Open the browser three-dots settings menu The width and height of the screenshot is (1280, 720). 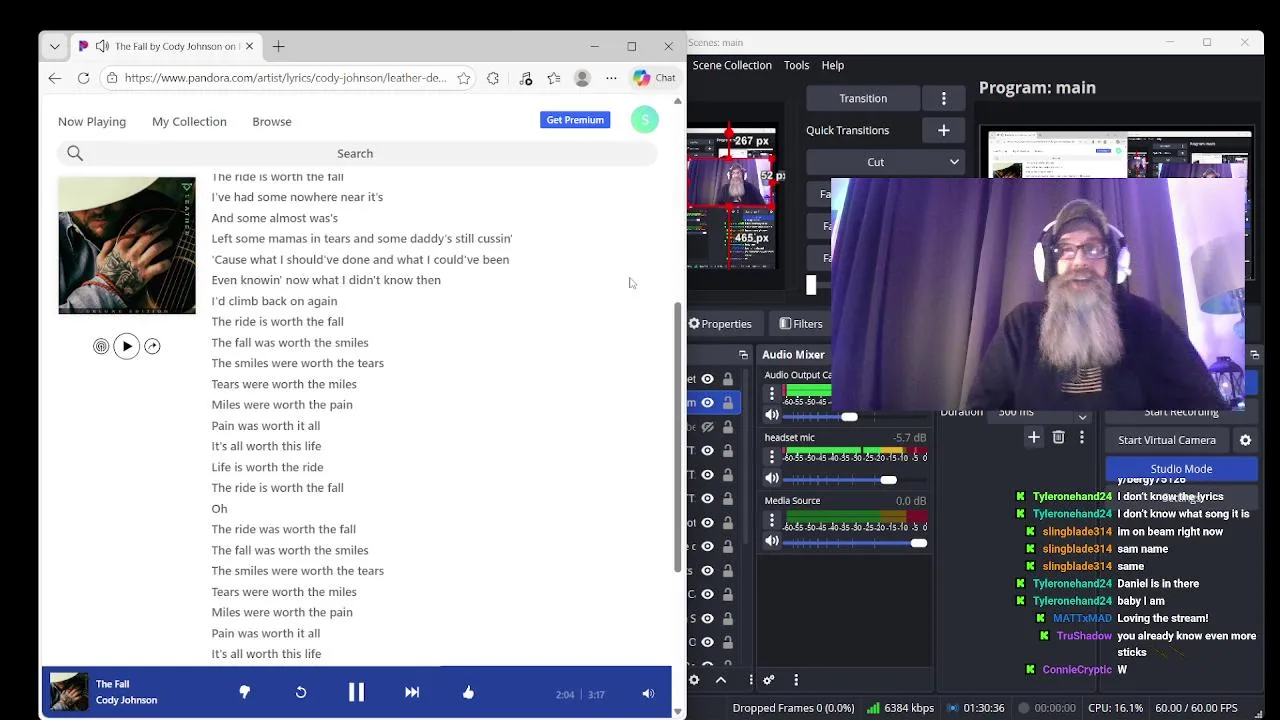click(x=610, y=78)
